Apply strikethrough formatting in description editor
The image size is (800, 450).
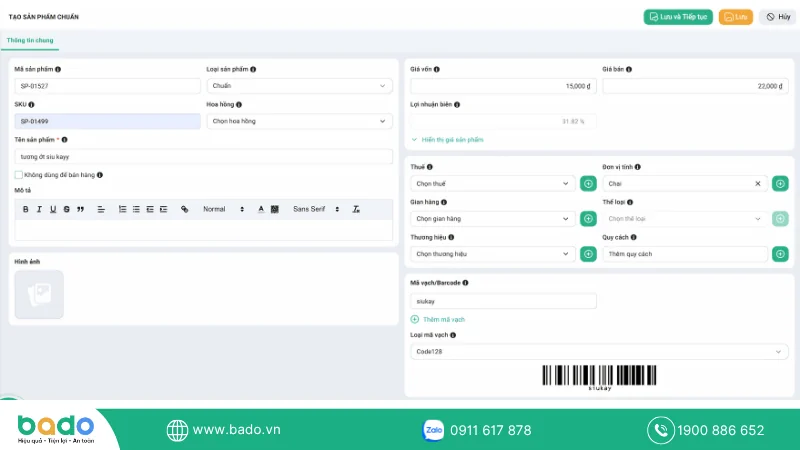click(66, 209)
